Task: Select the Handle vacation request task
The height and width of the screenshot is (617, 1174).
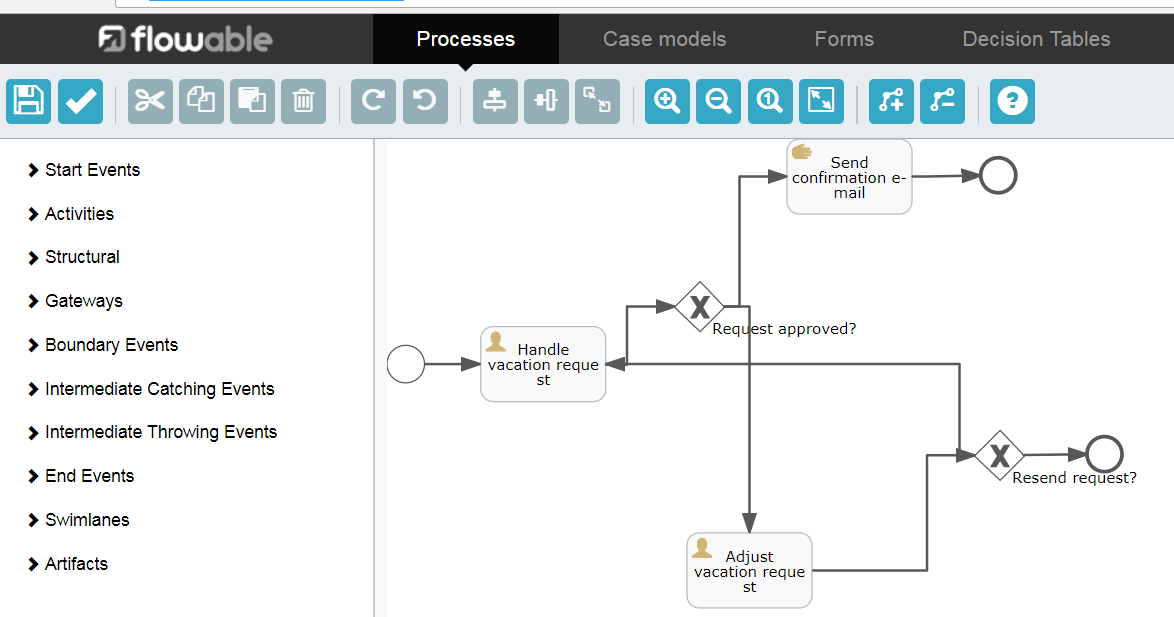Action: [542, 363]
